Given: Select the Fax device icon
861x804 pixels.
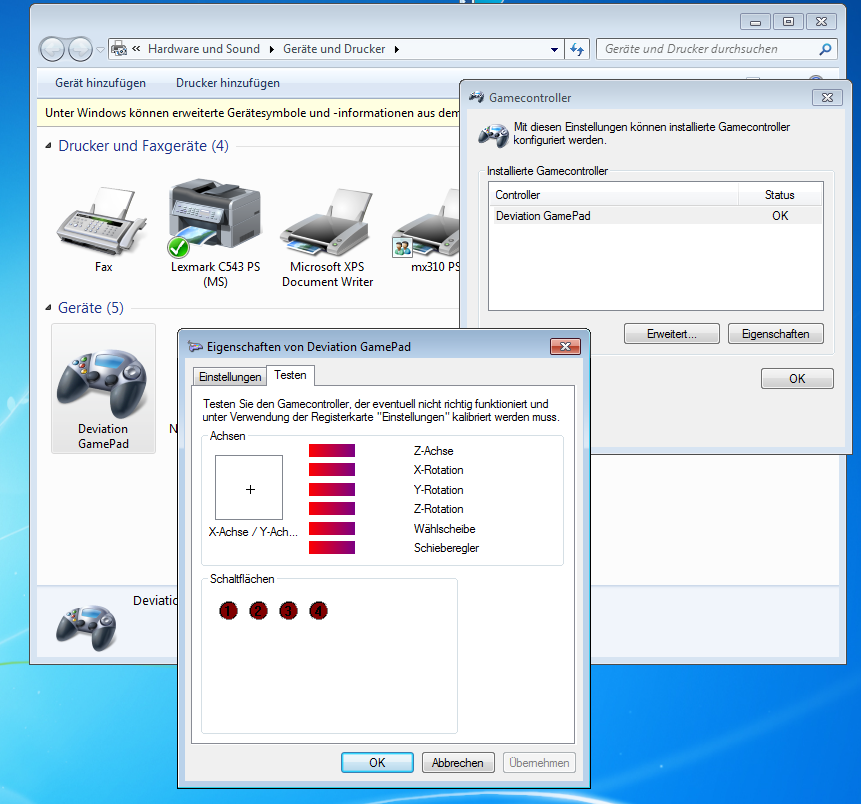Looking at the screenshot, I should tap(102, 222).
